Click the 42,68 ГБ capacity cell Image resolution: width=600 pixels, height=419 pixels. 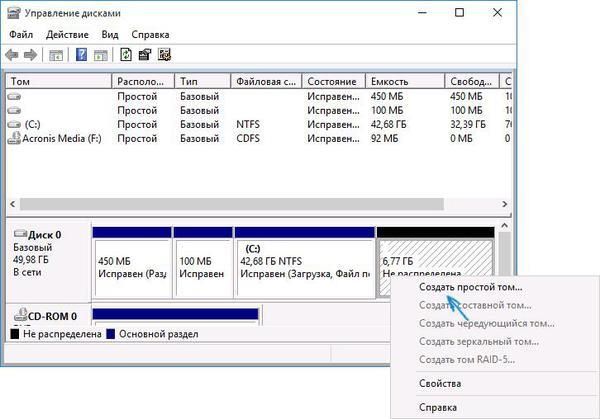[x=388, y=124]
